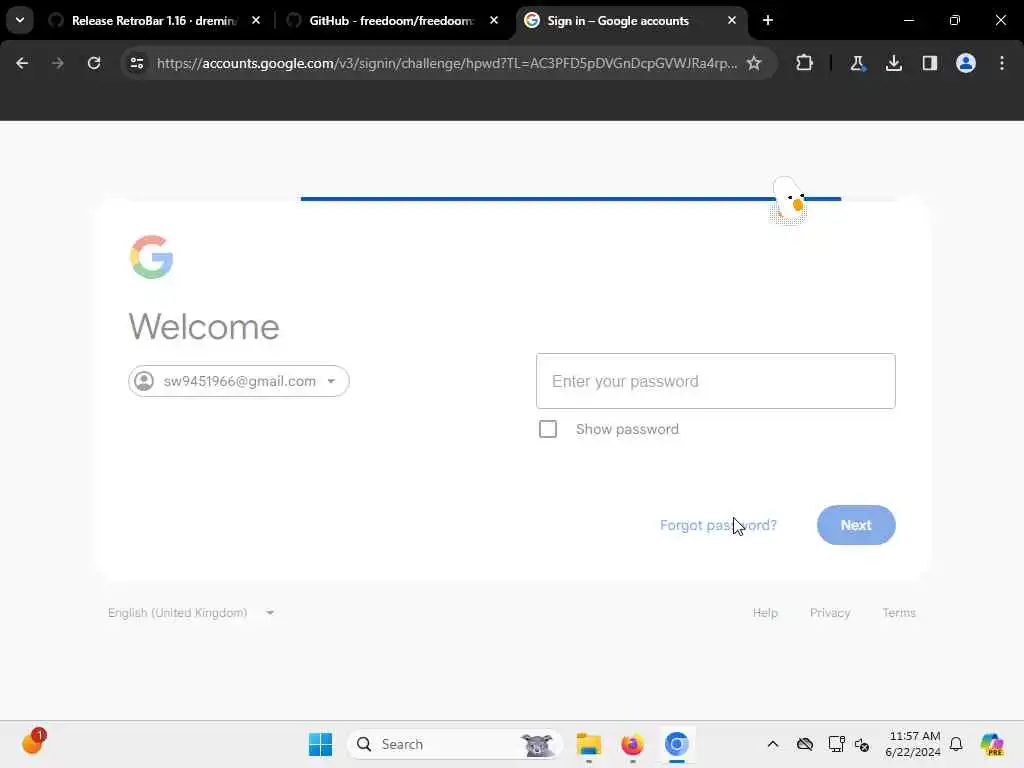Viewport: 1024px width, 768px height.
Task: Minimize the Chrome window
Action: [x=908, y=21]
